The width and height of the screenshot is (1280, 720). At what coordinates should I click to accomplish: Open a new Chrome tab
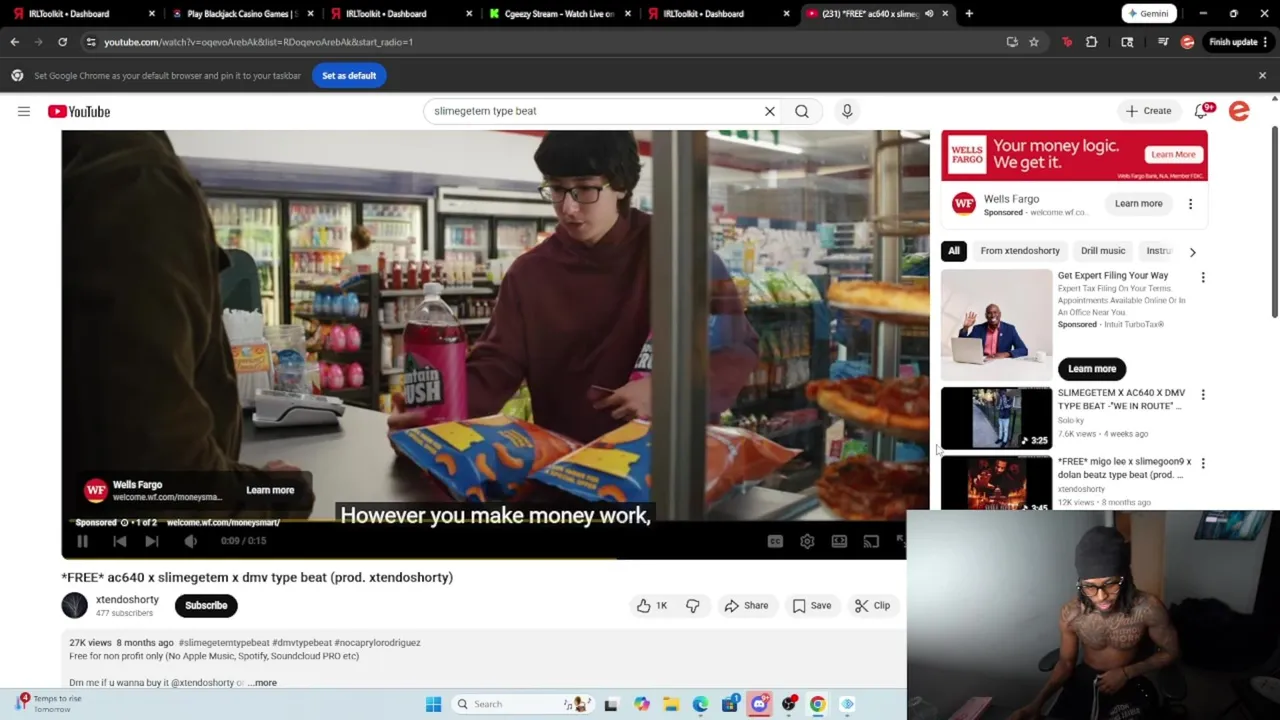tap(969, 14)
